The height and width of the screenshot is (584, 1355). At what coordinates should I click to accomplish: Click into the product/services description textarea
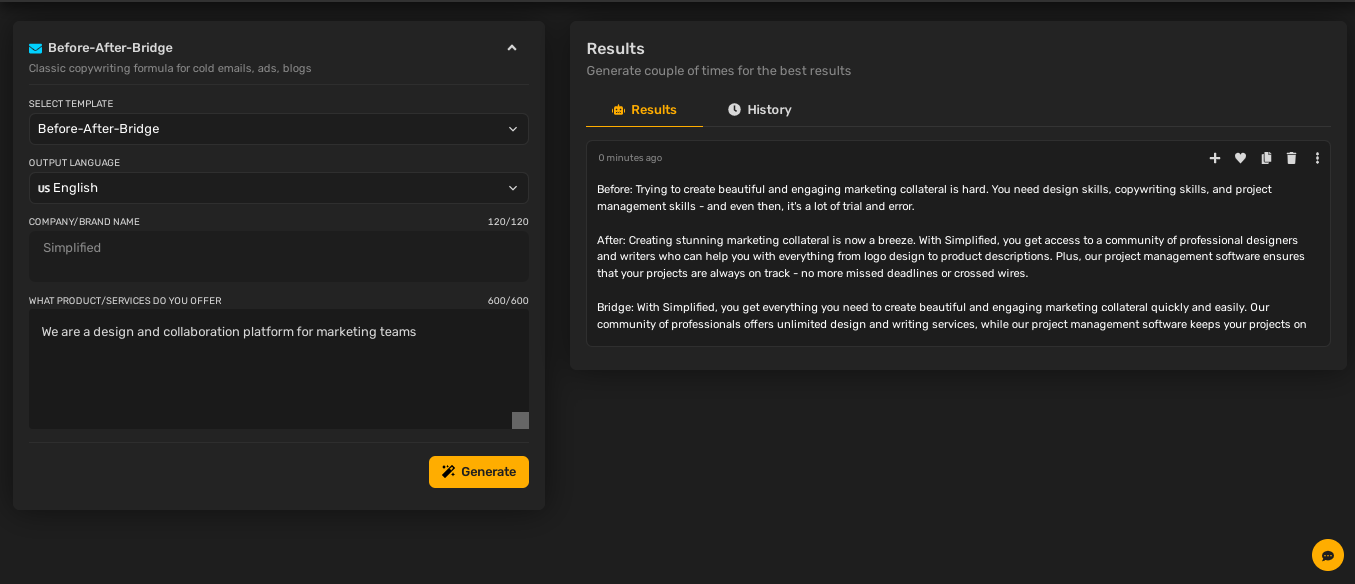(279, 369)
